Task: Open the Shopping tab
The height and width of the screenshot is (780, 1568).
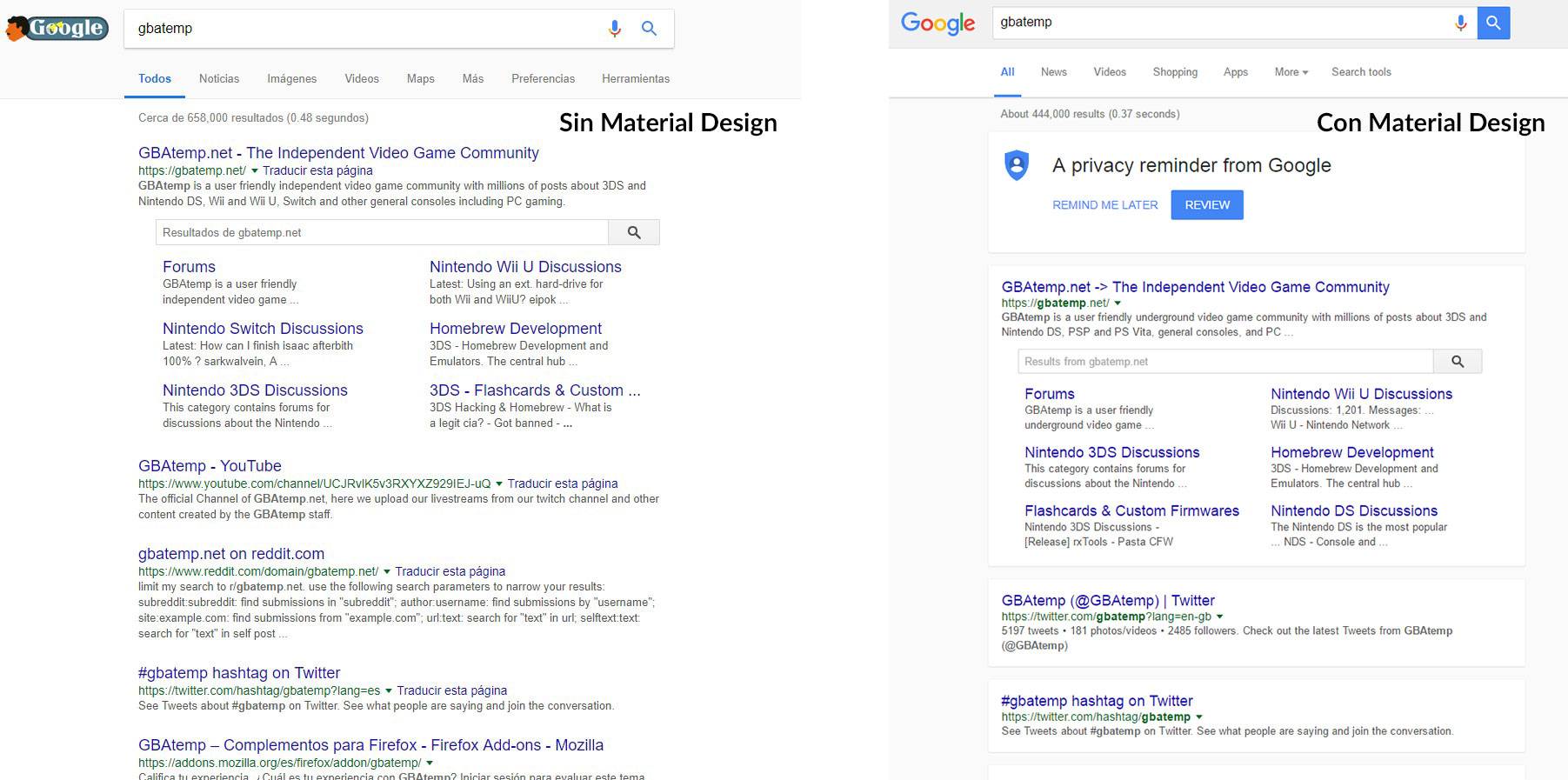Action: [1175, 72]
